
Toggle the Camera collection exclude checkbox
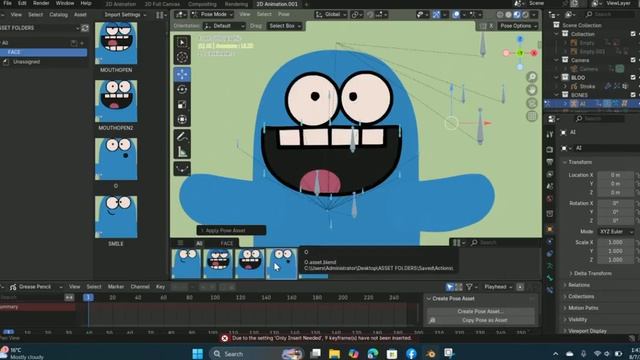tap(633, 60)
